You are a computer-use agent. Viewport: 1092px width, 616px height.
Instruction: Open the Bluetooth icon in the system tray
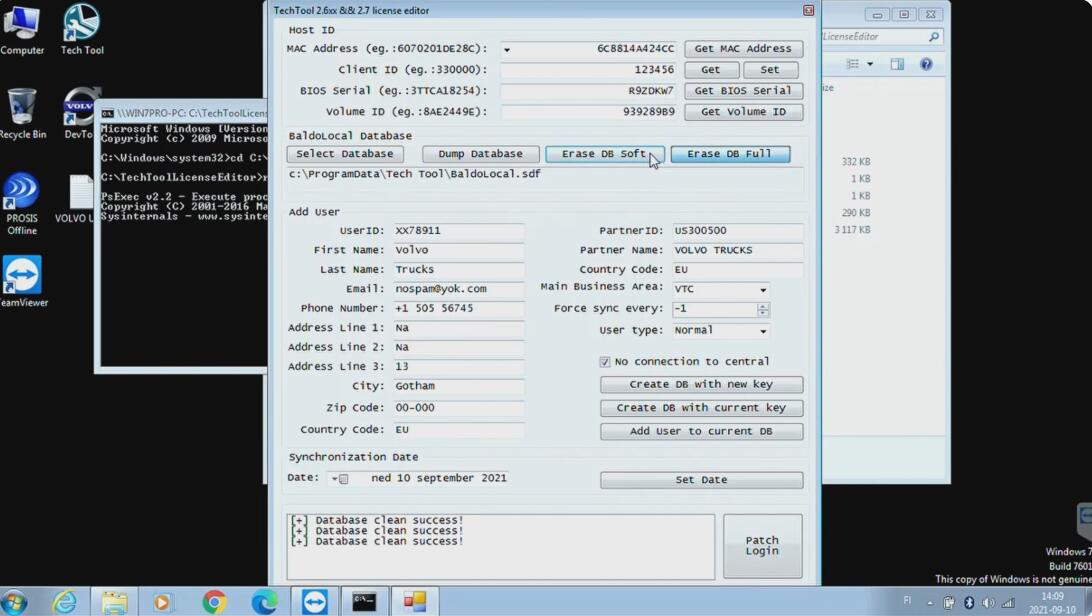tap(969, 602)
